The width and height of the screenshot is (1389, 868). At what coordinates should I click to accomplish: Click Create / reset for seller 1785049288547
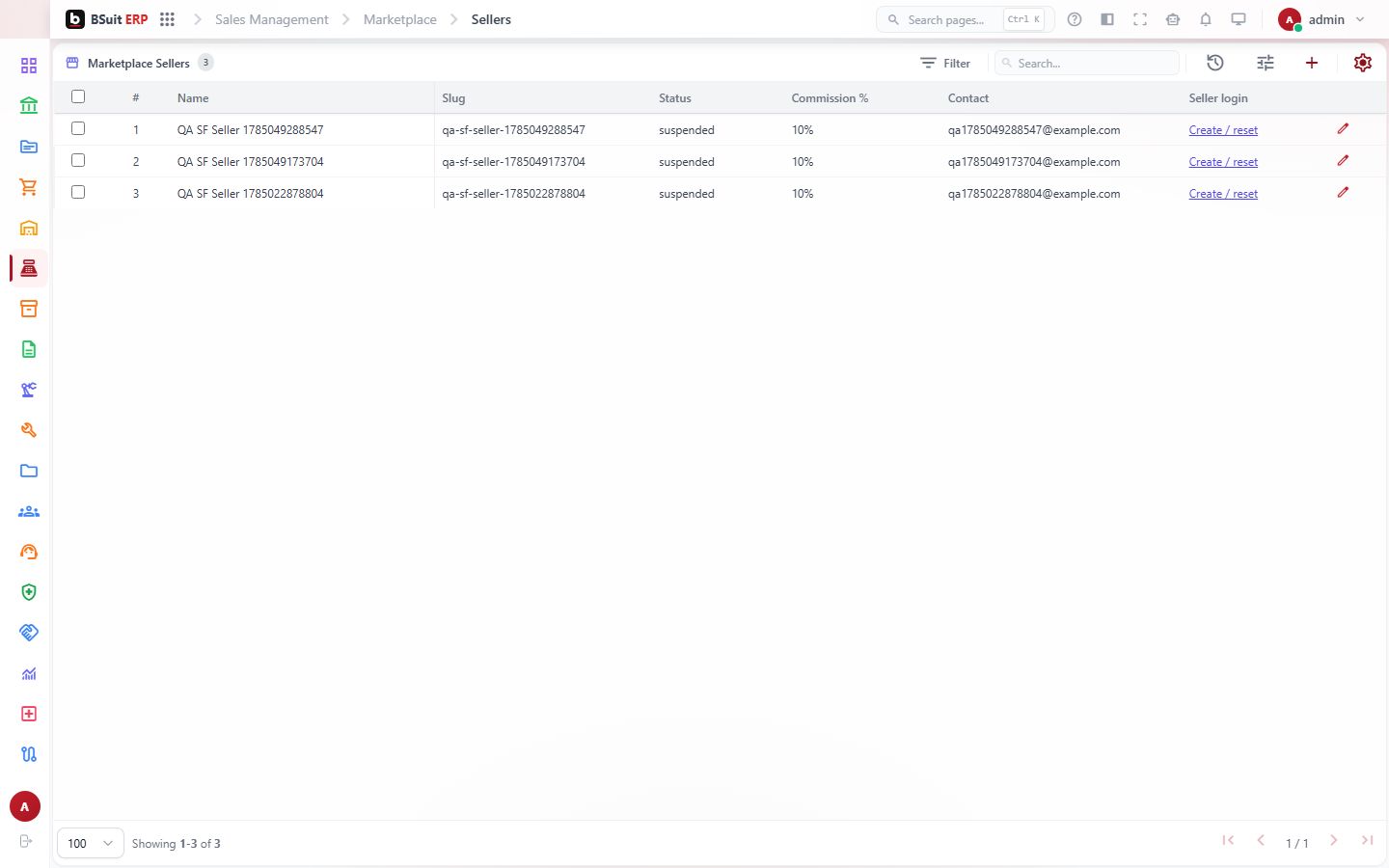pyautogui.click(x=1223, y=130)
